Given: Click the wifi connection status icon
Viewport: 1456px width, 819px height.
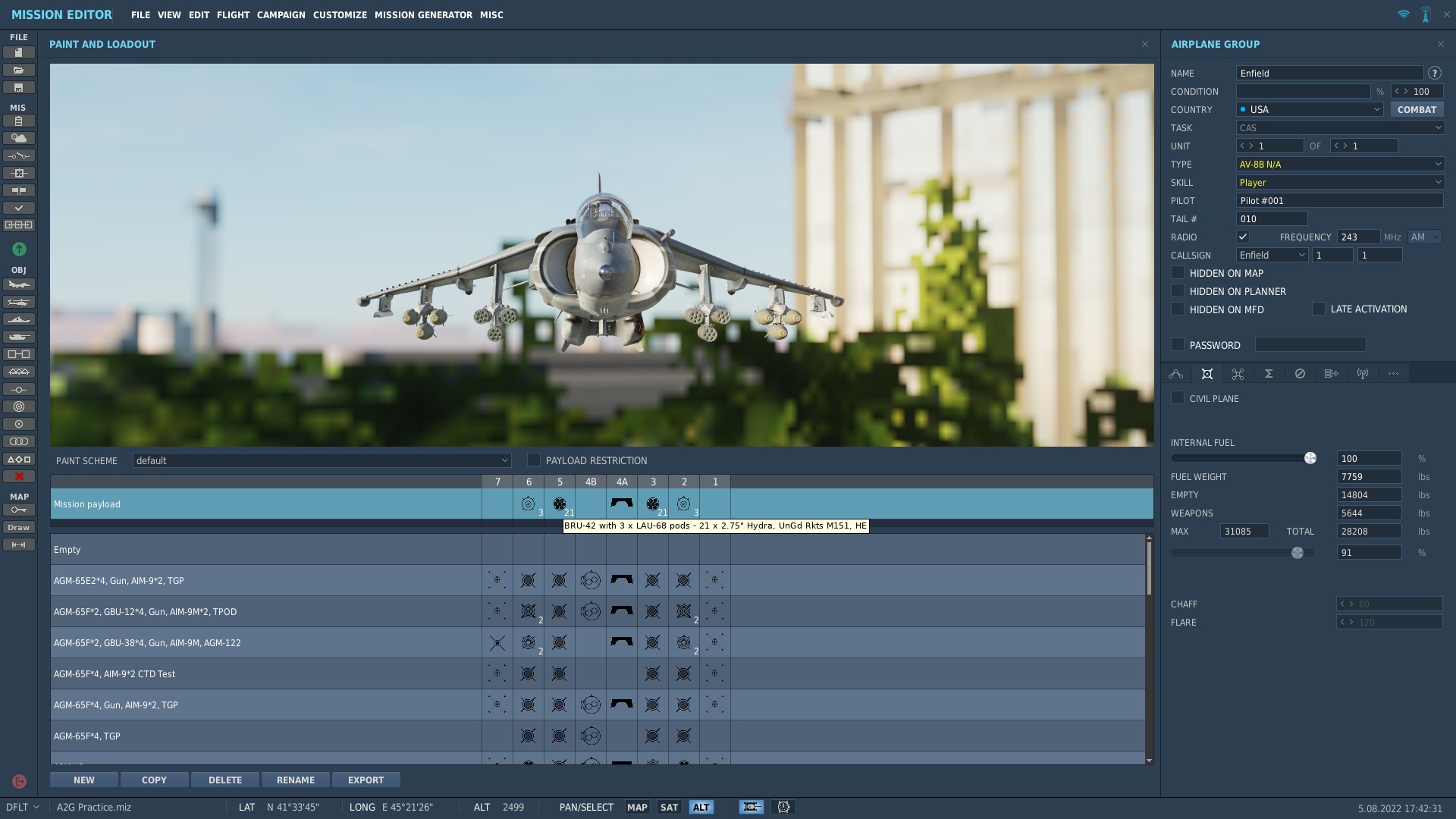Looking at the screenshot, I should 1404,14.
